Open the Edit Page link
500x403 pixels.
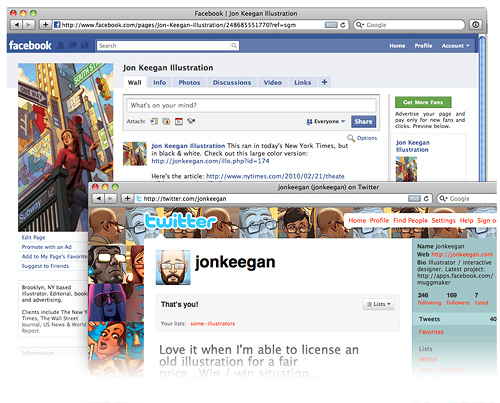point(33,237)
